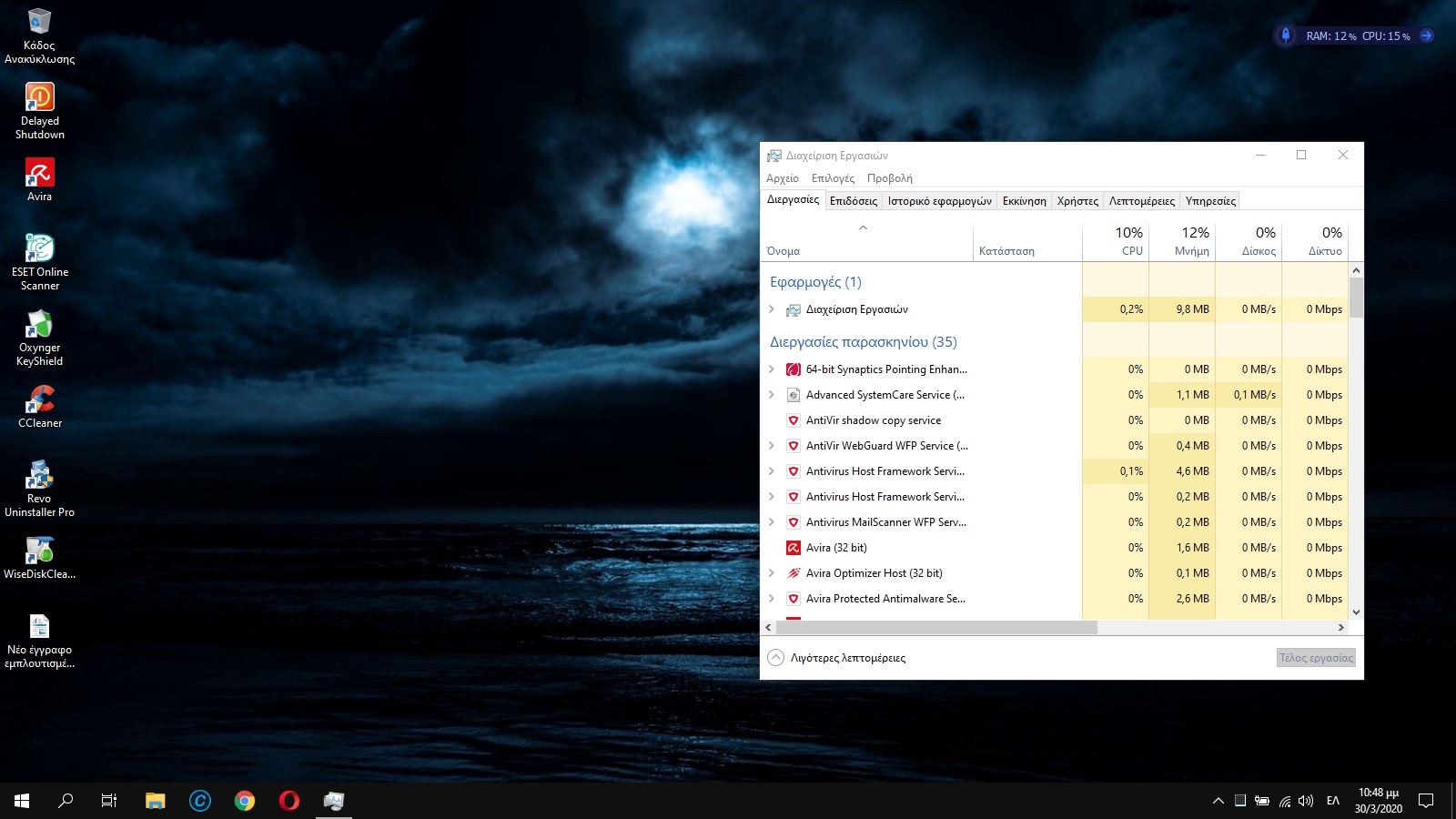Click the Opera browser taskbar icon

click(288, 801)
